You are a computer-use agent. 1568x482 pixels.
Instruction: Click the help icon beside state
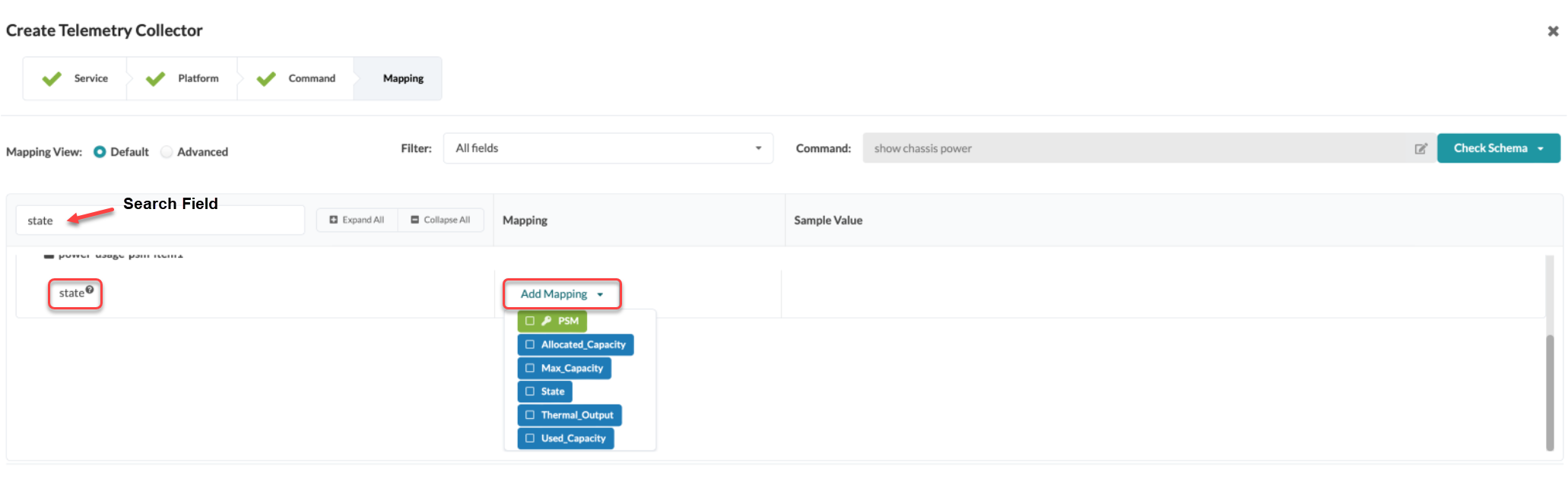click(90, 290)
